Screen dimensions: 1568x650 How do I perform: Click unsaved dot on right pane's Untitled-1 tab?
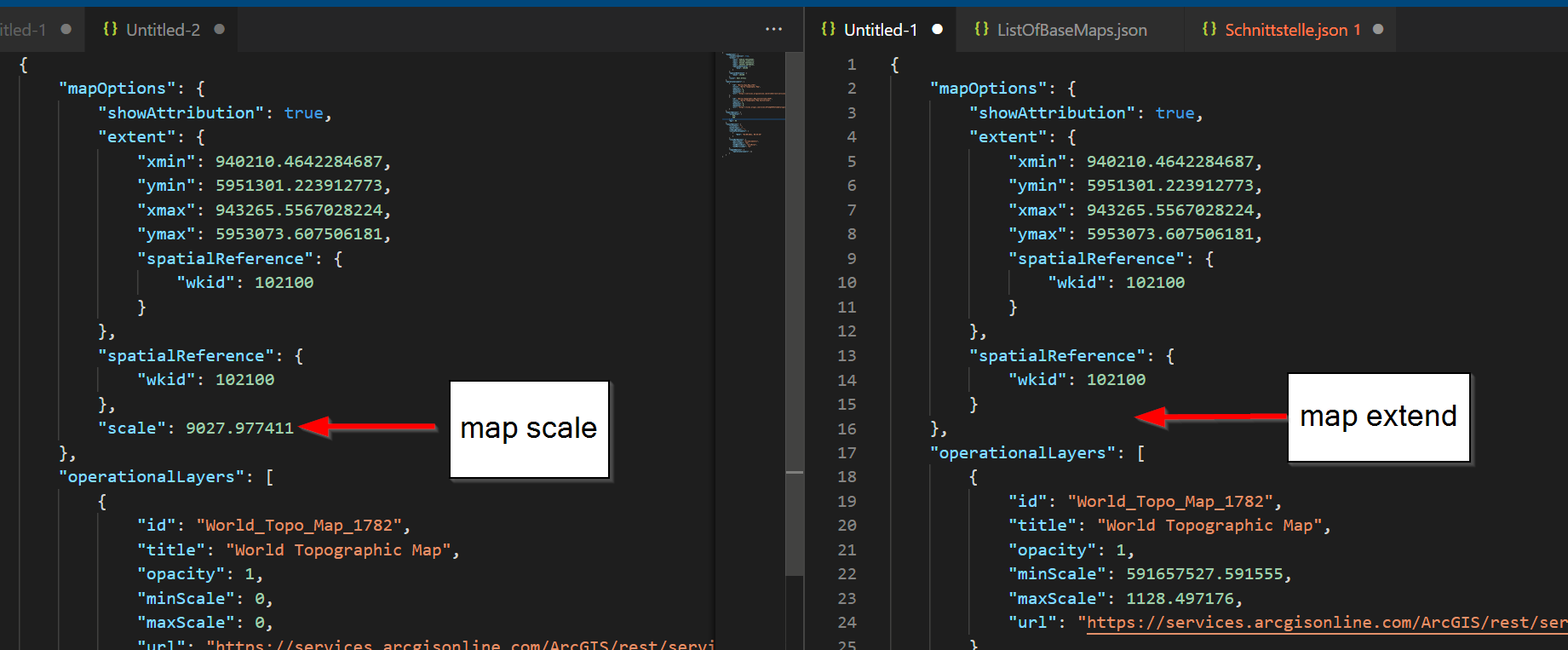[938, 29]
